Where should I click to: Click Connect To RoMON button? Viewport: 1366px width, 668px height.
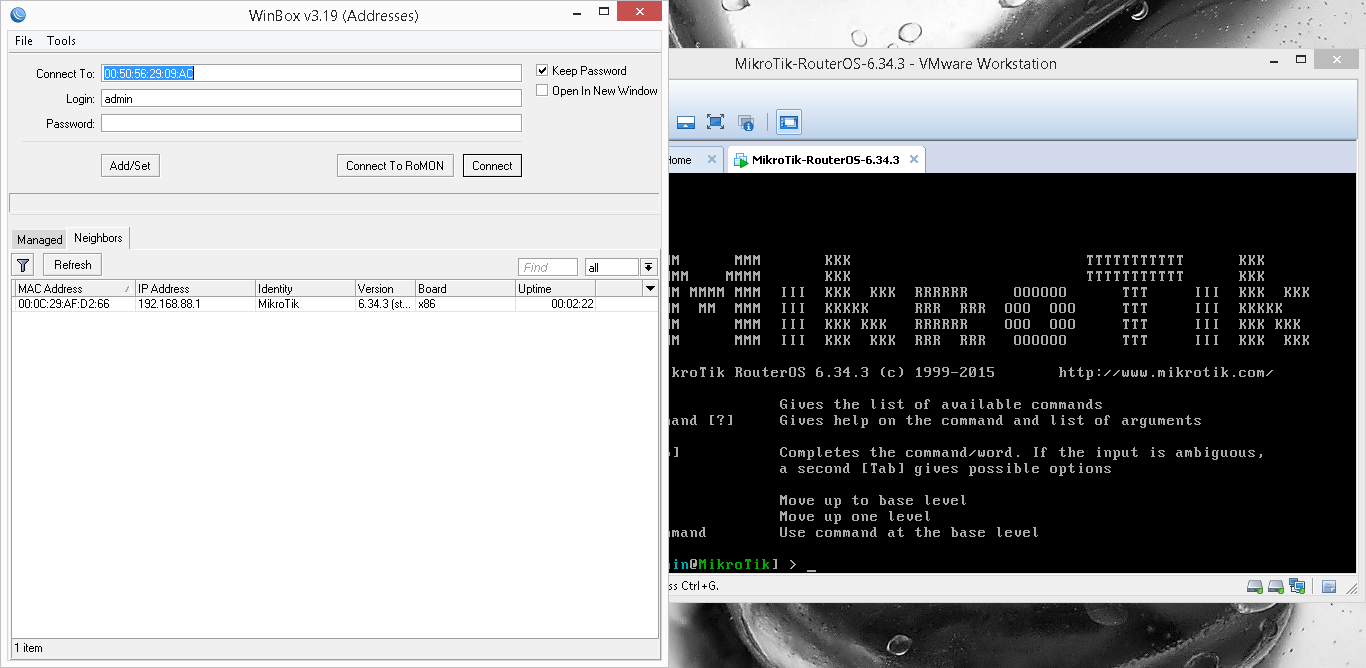point(395,166)
